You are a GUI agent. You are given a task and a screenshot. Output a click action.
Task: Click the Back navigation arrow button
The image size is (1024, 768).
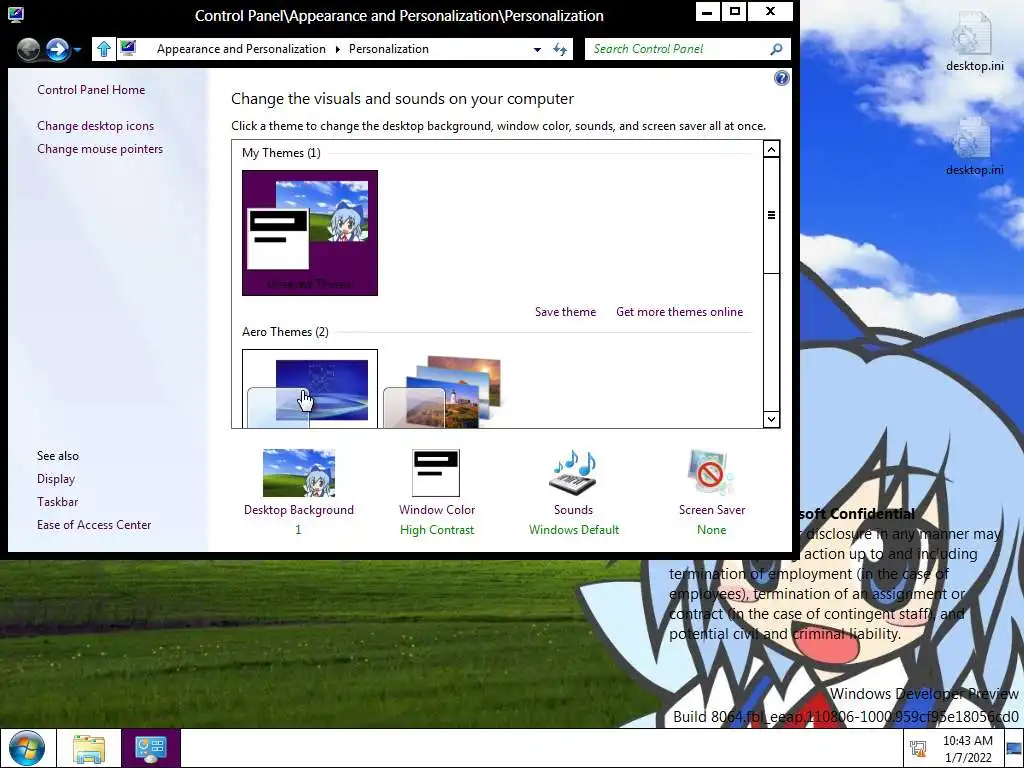pos(28,49)
